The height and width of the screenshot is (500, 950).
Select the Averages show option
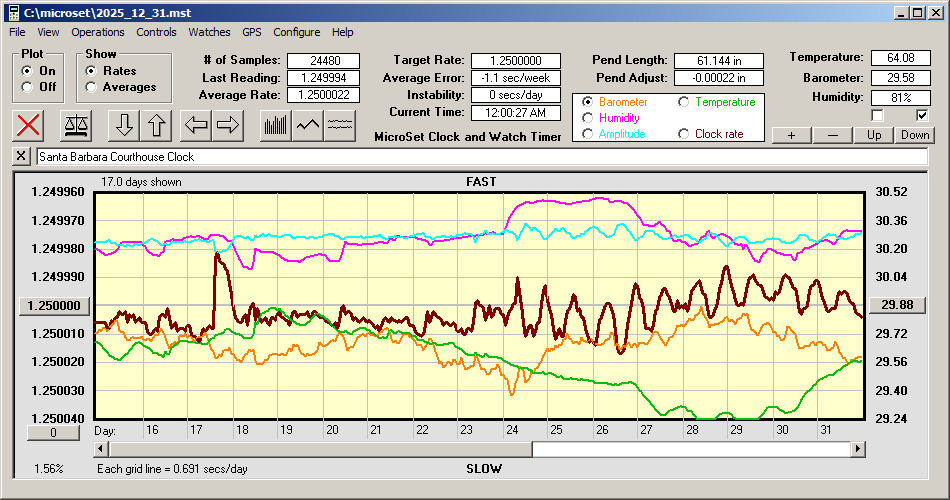click(91, 87)
